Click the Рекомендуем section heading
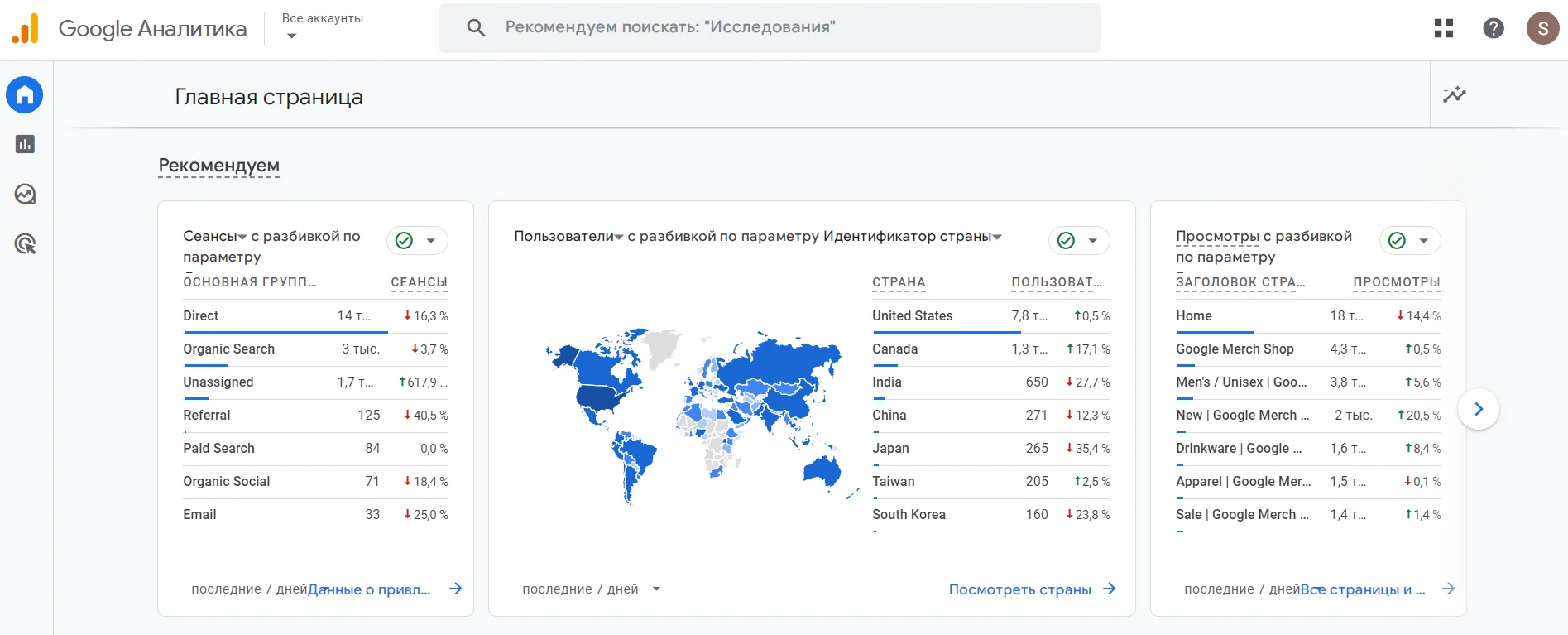The height and width of the screenshot is (635, 1568). (219, 166)
